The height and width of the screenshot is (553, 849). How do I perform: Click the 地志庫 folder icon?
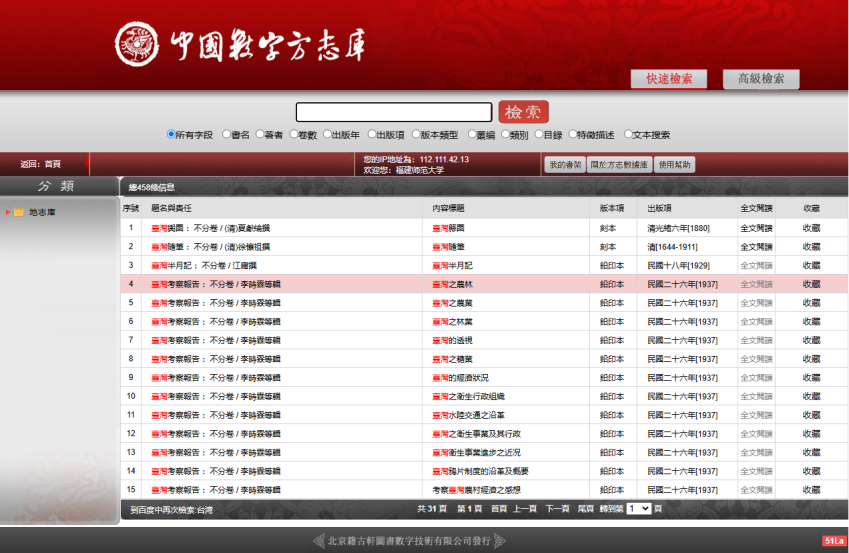tap(18, 212)
